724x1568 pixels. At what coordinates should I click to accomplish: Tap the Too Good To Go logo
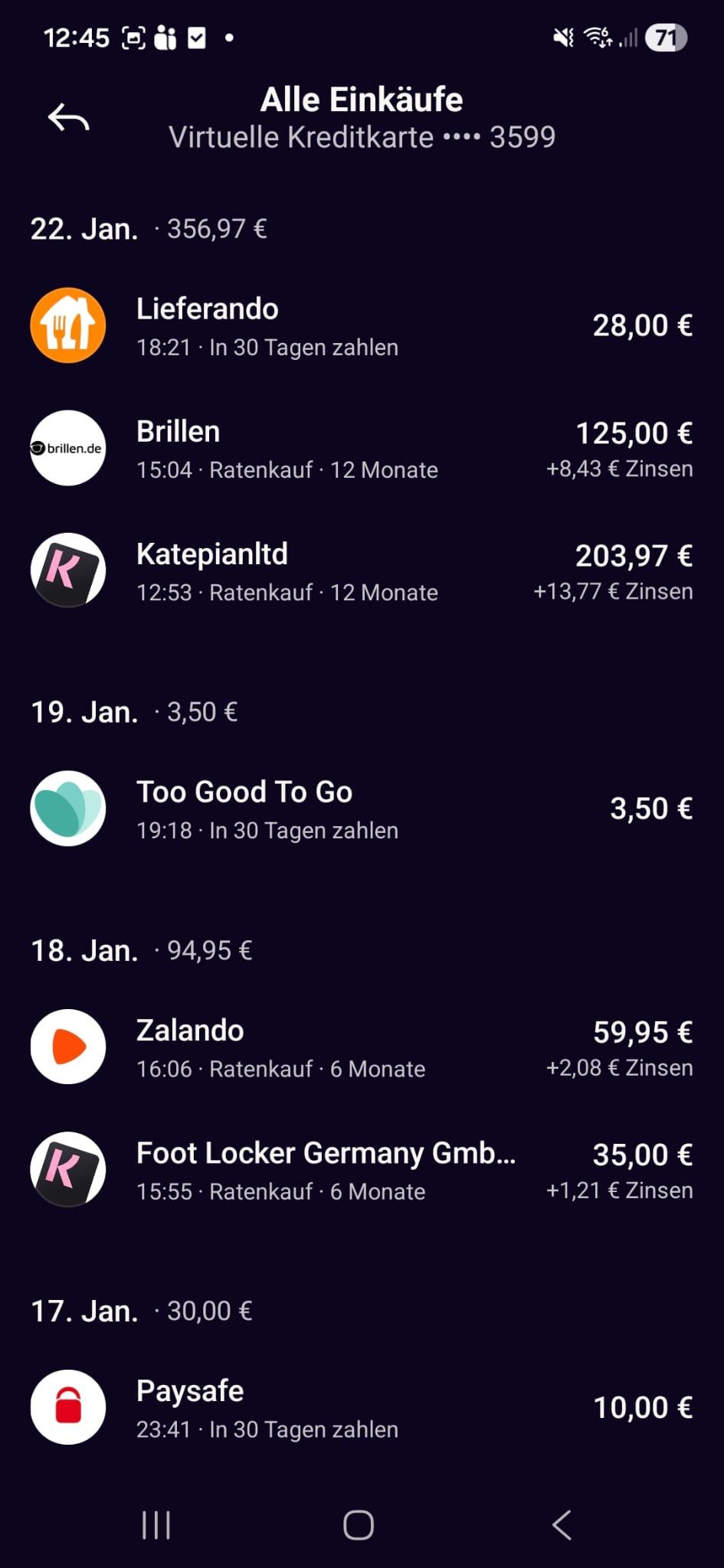click(68, 808)
